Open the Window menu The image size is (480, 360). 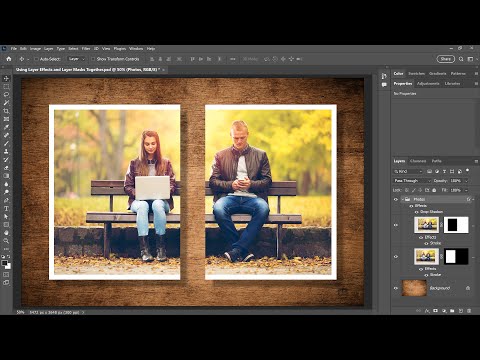coord(136,49)
